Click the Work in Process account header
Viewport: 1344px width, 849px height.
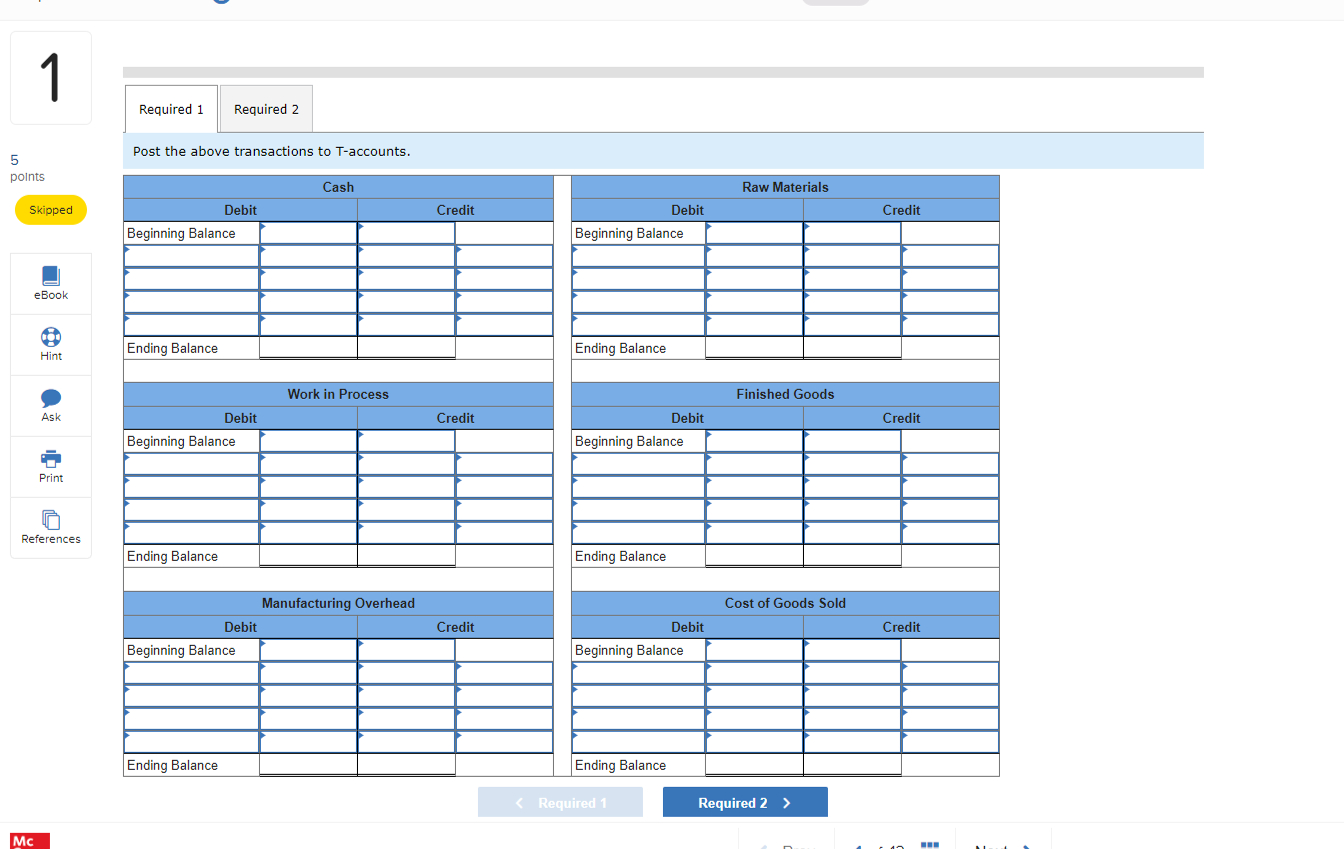click(338, 394)
